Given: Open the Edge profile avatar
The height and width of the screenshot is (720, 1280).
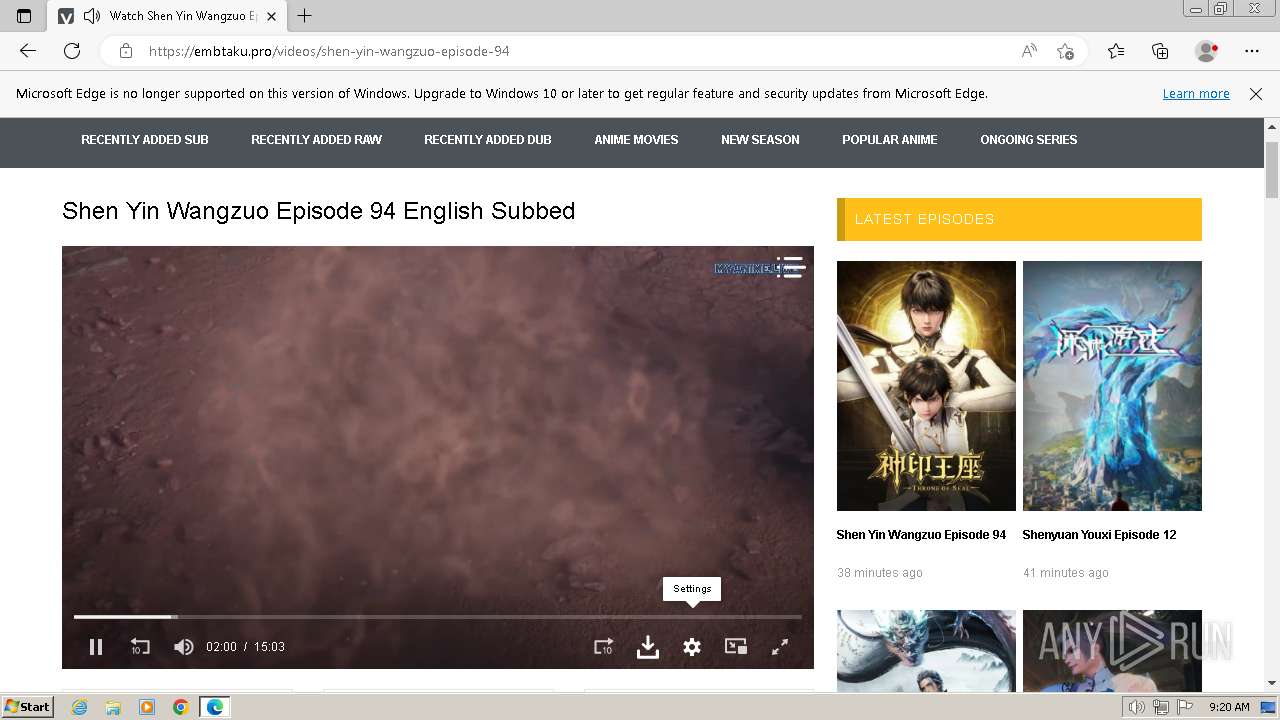Looking at the screenshot, I should (1206, 51).
